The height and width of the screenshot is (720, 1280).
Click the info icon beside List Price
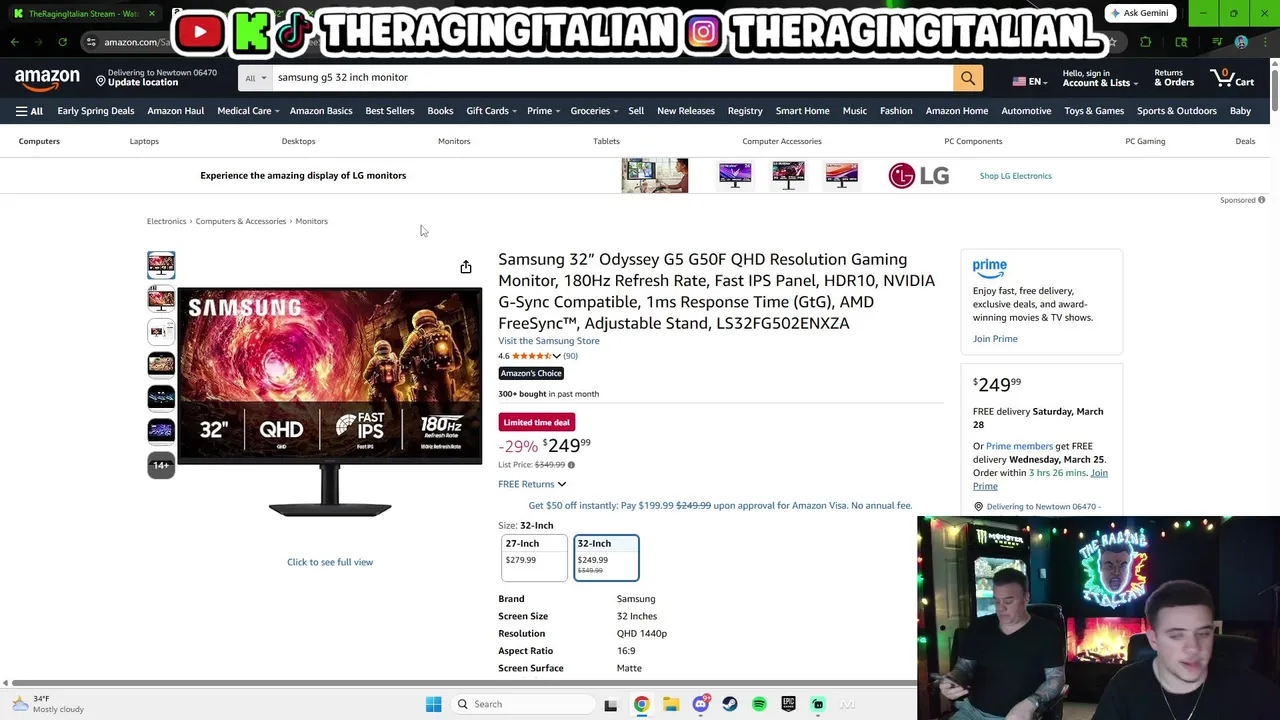click(571, 465)
